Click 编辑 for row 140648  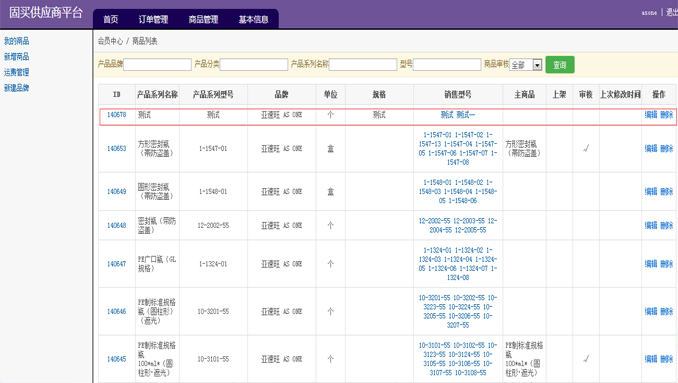pos(651,225)
